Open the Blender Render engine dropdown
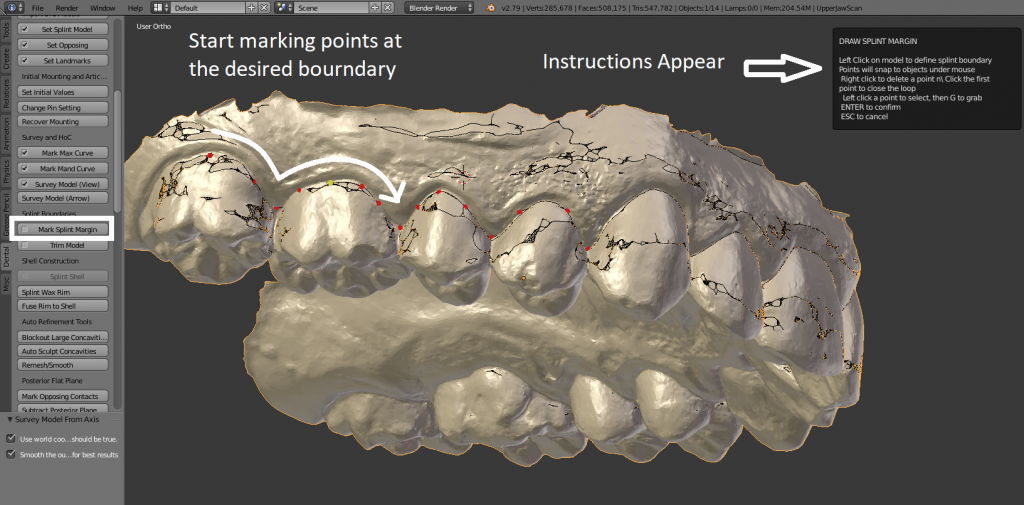Viewport: 1024px width, 505px height. coord(440,8)
